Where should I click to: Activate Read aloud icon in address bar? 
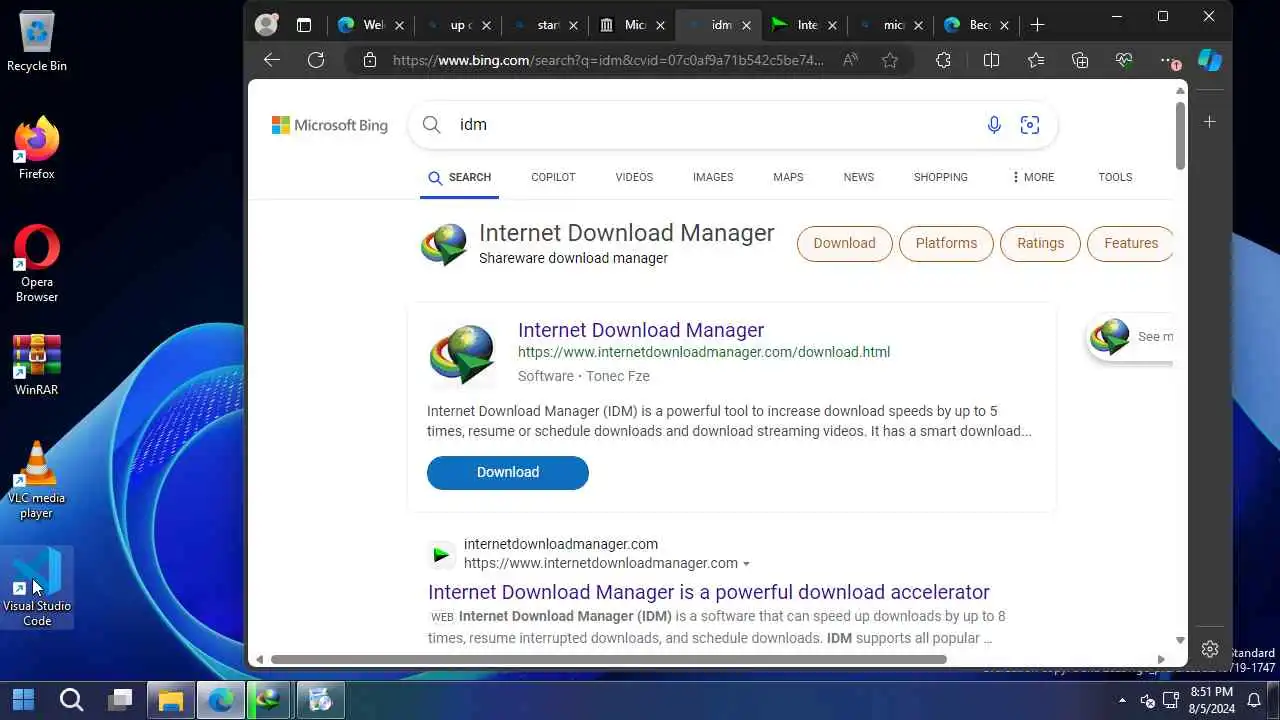(850, 60)
